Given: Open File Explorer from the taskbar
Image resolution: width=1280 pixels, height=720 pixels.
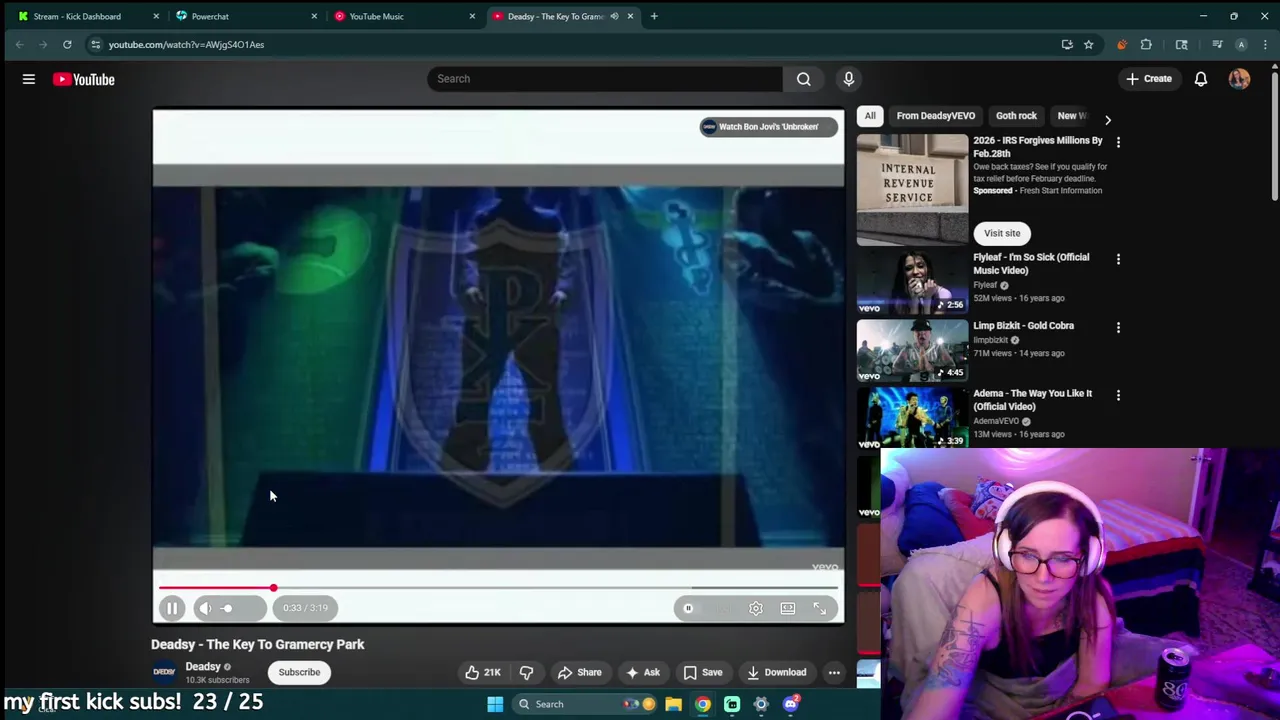Looking at the screenshot, I should 674,704.
